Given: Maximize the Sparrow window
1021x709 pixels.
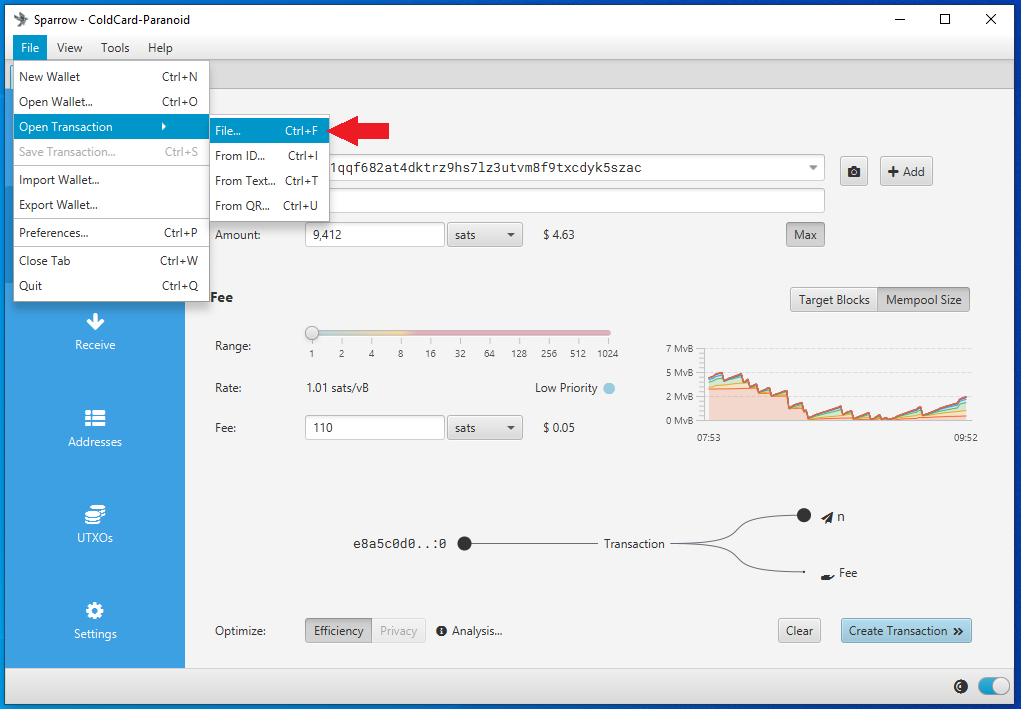Looking at the screenshot, I should point(945,20).
